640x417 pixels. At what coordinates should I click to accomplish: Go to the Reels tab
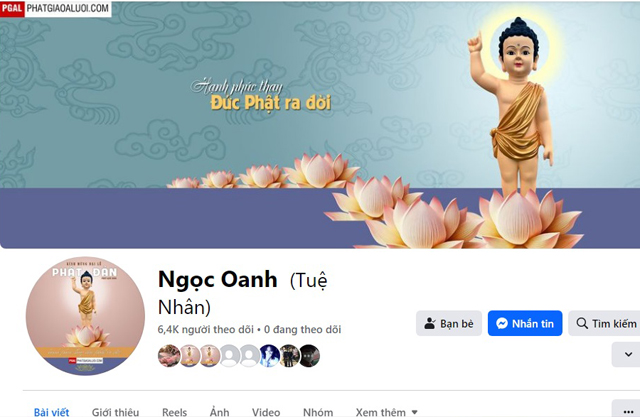[x=174, y=412]
